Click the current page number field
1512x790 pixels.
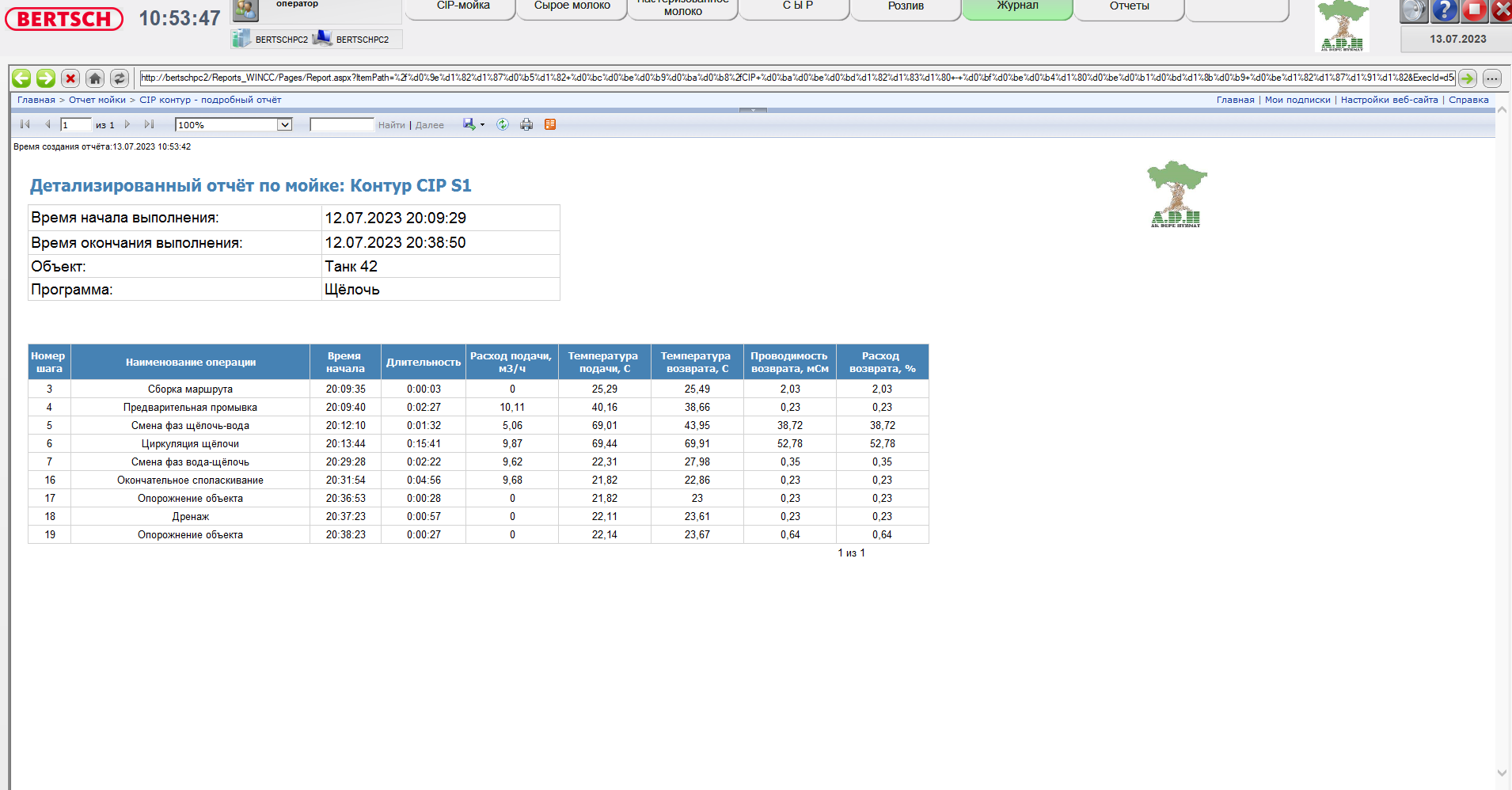click(75, 125)
